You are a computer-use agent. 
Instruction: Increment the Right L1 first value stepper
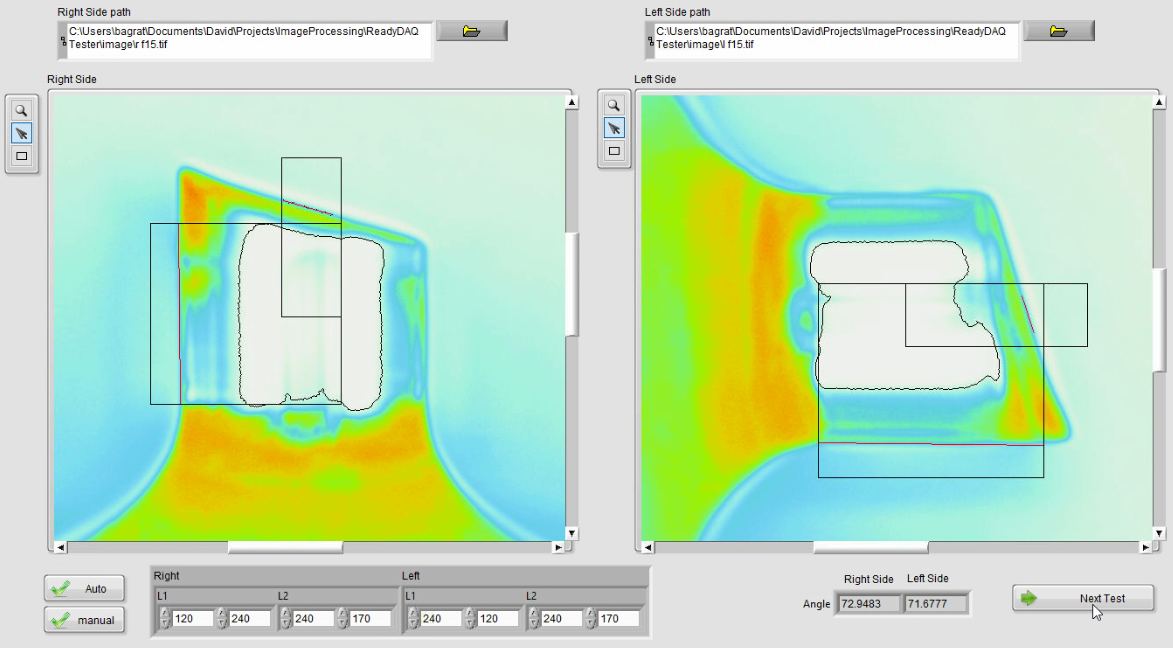(x=163, y=614)
